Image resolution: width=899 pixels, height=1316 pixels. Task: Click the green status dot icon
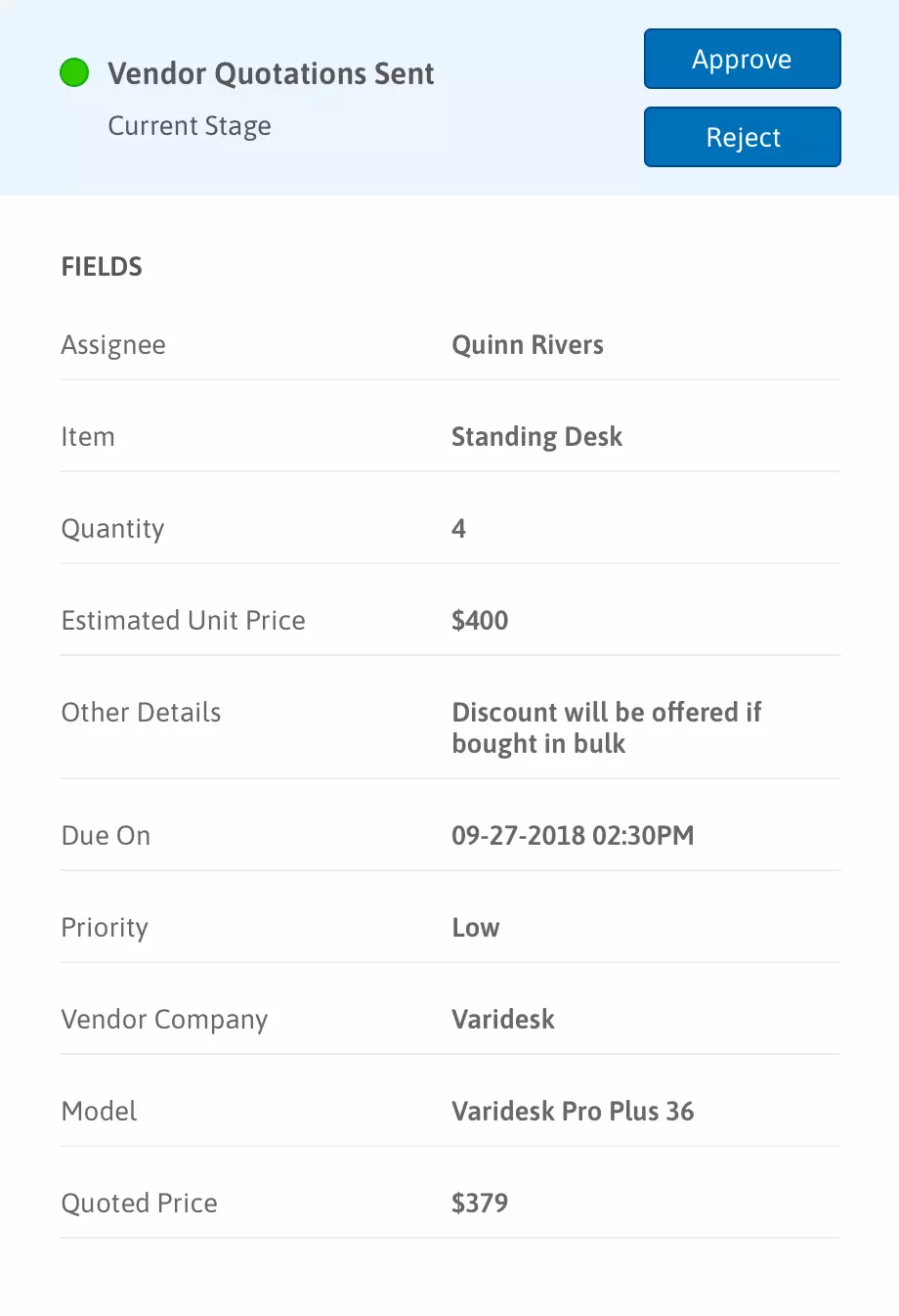[x=74, y=72]
